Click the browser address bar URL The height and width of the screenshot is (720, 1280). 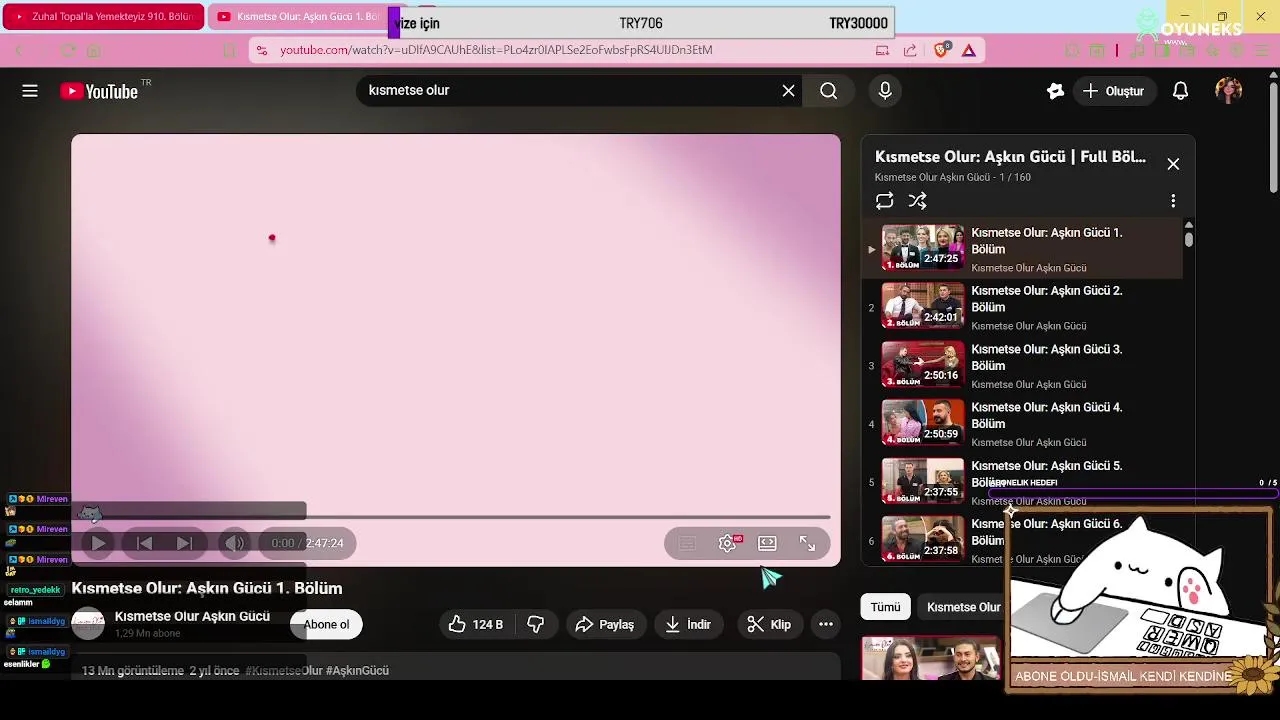pos(496,50)
